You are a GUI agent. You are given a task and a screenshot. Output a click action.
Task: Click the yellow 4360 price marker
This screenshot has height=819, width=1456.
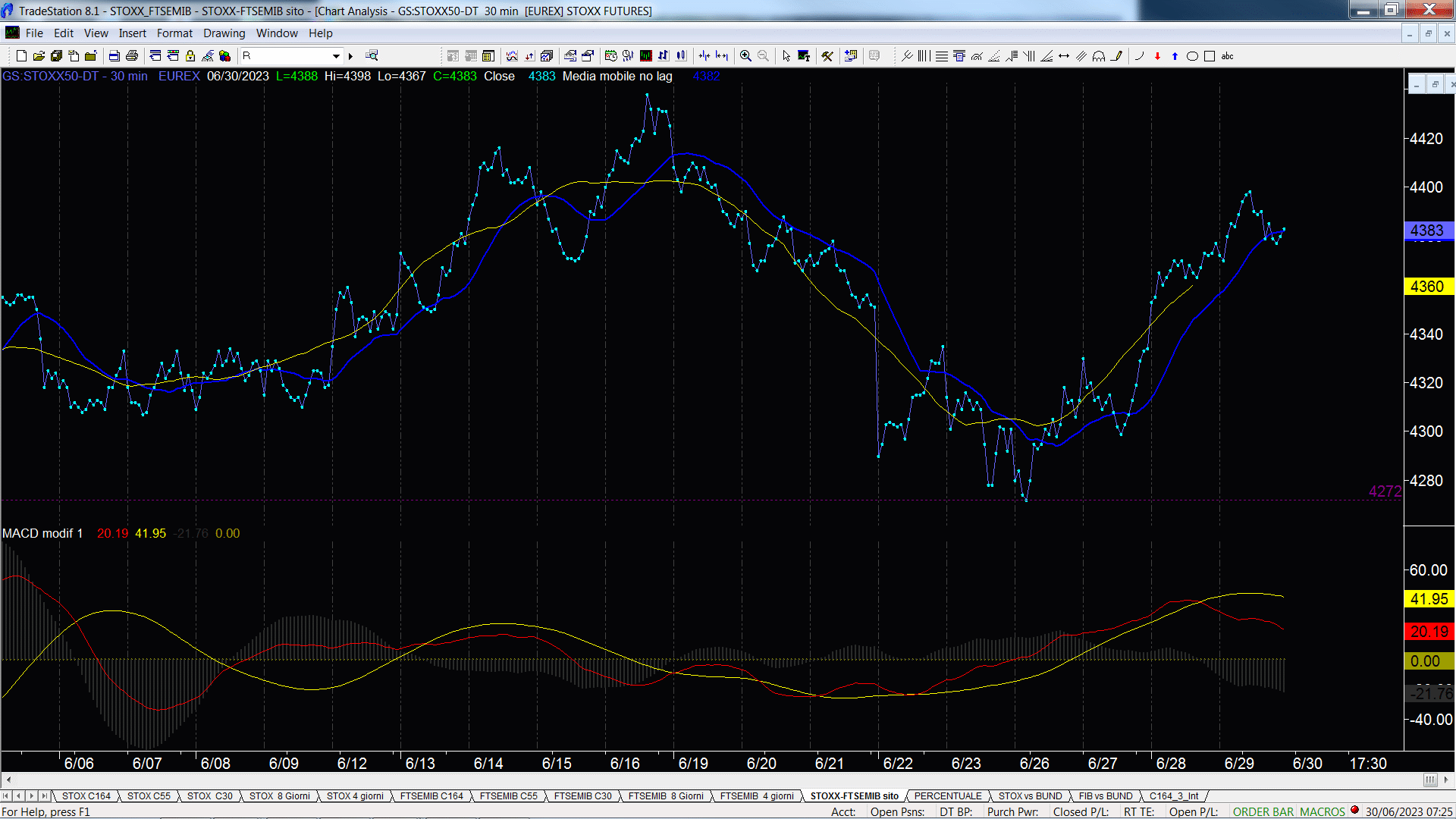coord(1429,287)
